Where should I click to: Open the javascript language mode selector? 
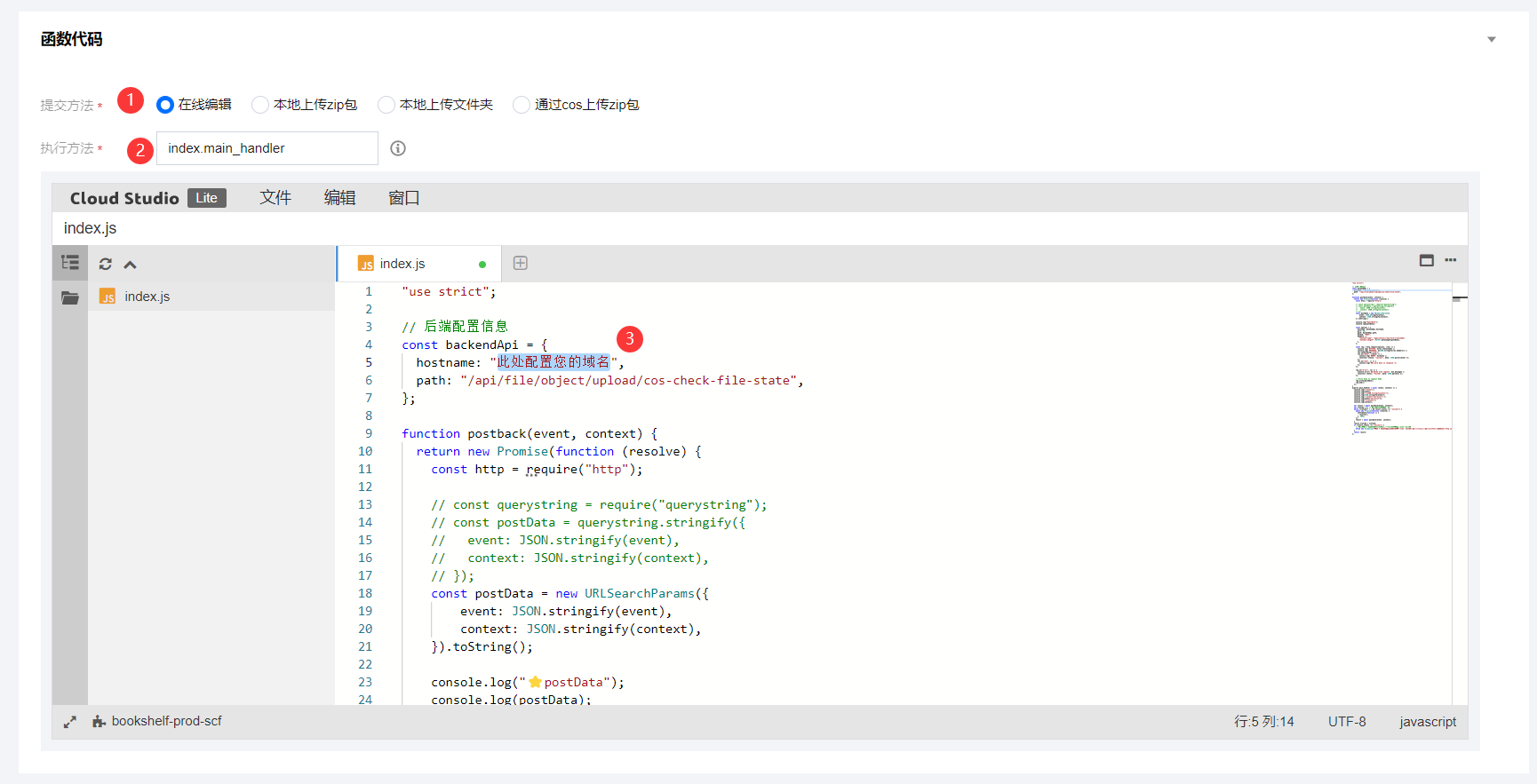(1427, 722)
